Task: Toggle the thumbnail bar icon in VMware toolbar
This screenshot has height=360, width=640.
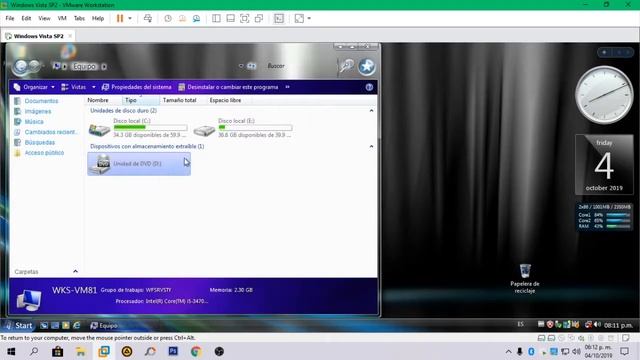Action: click(x=230, y=18)
